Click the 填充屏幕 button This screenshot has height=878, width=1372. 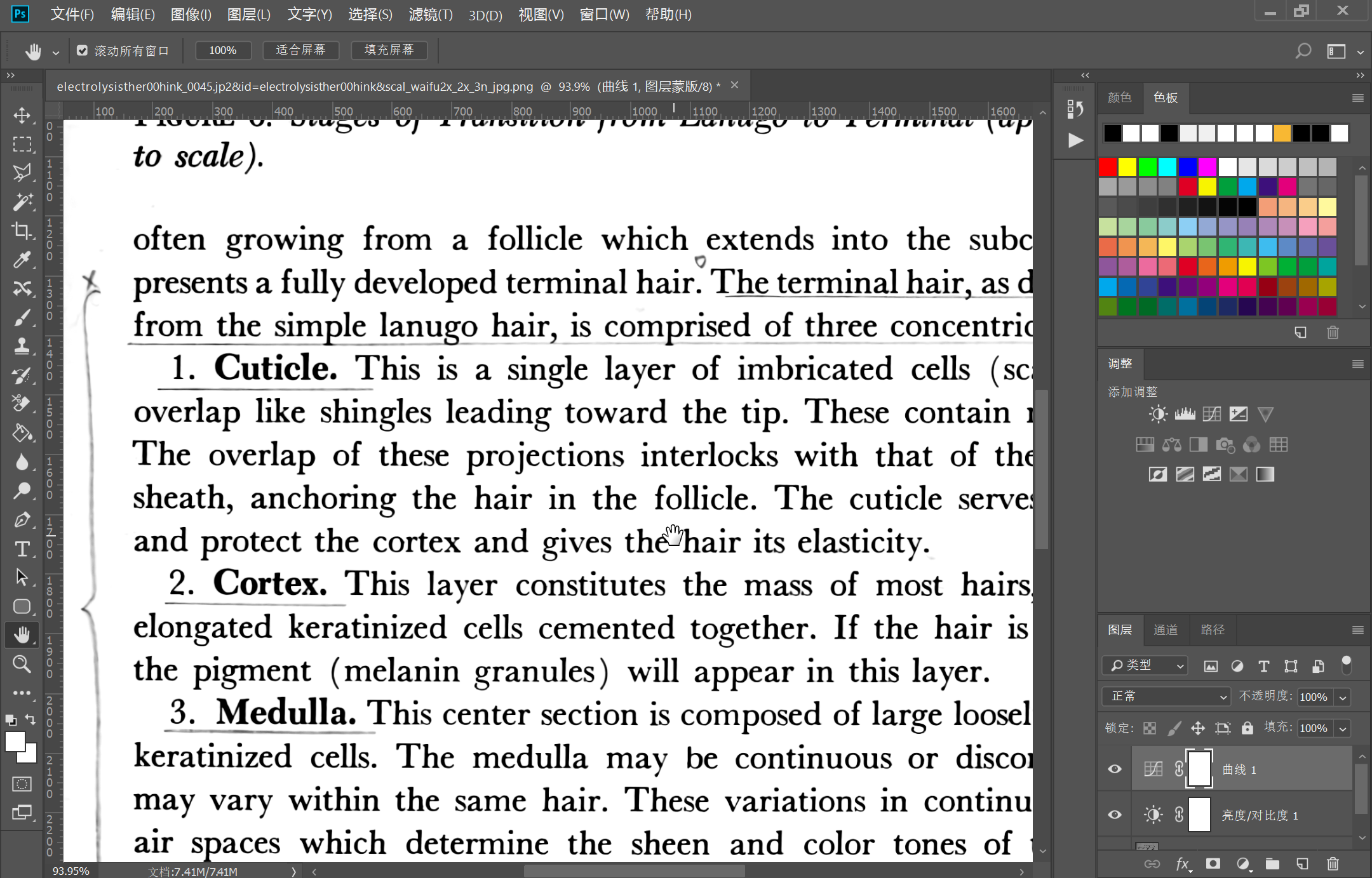(x=389, y=50)
